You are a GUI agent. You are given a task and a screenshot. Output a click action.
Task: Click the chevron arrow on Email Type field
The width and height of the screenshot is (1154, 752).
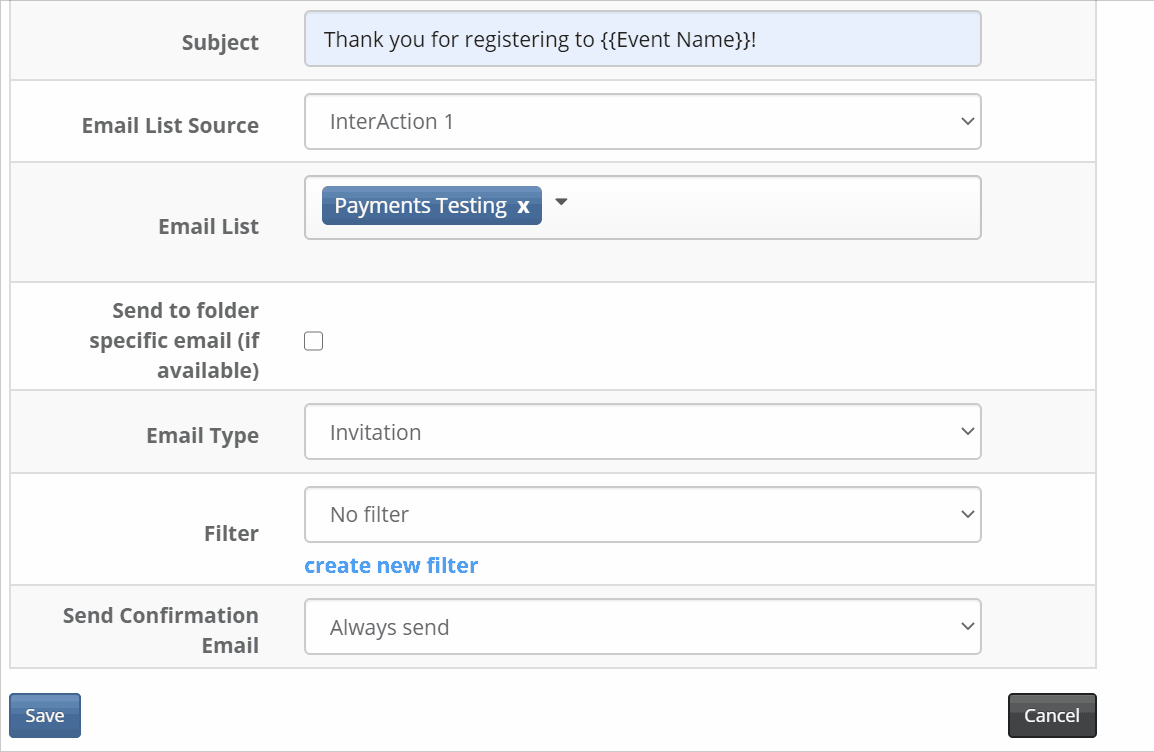tap(967, 432)
